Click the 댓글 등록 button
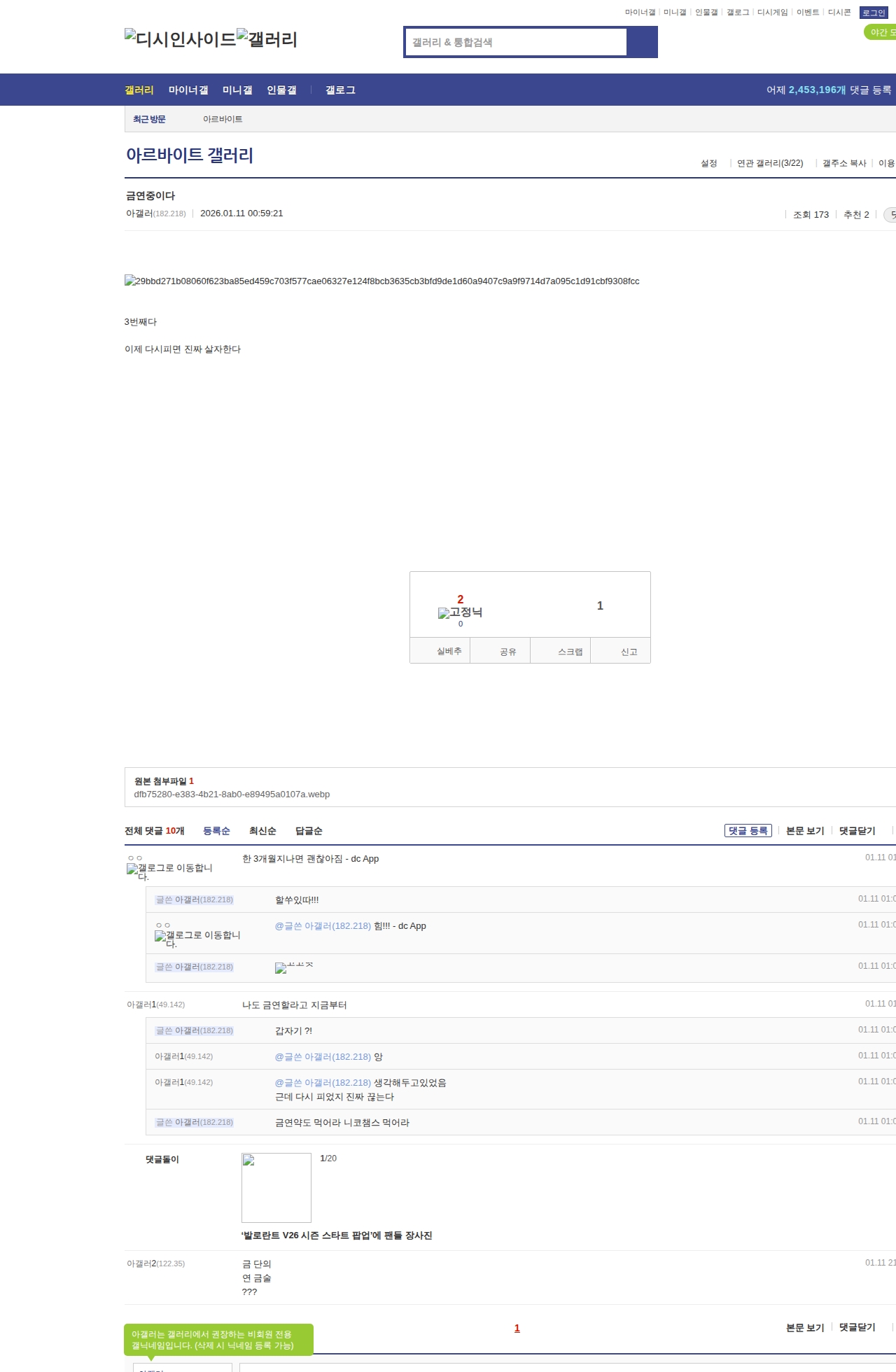This screenshot has width=896, height=1372. point(748,831)
